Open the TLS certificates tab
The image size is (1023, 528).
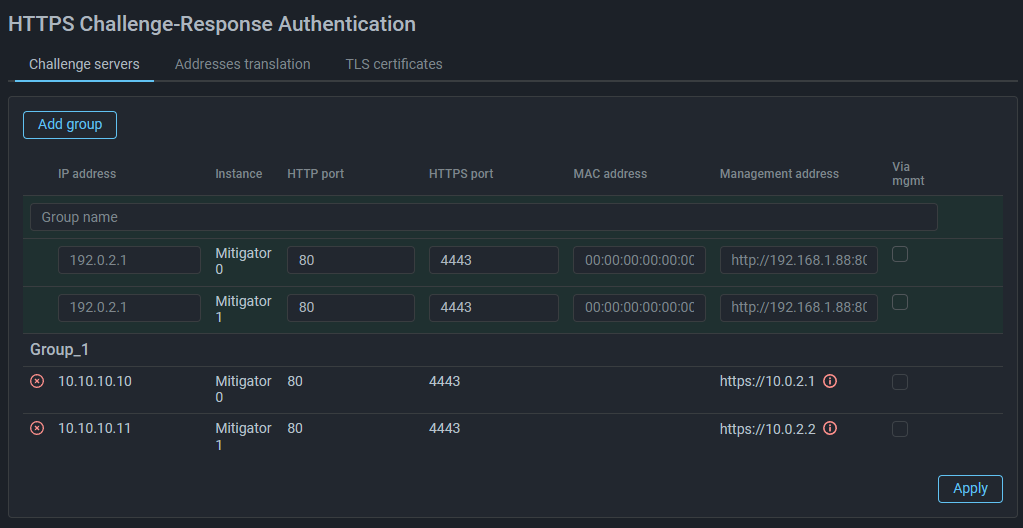pyautogui.click(x=394, y=64)
